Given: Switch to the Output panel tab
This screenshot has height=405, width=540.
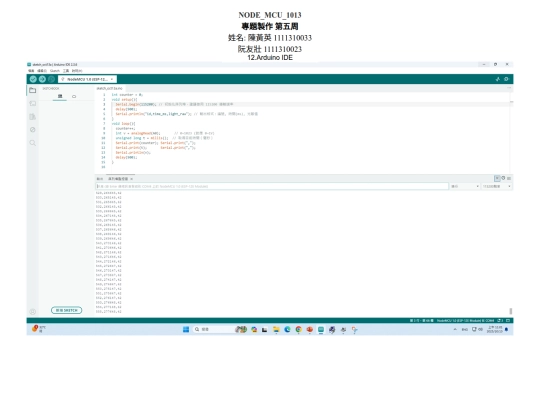Looking at the screenshot, I should 100,179.
